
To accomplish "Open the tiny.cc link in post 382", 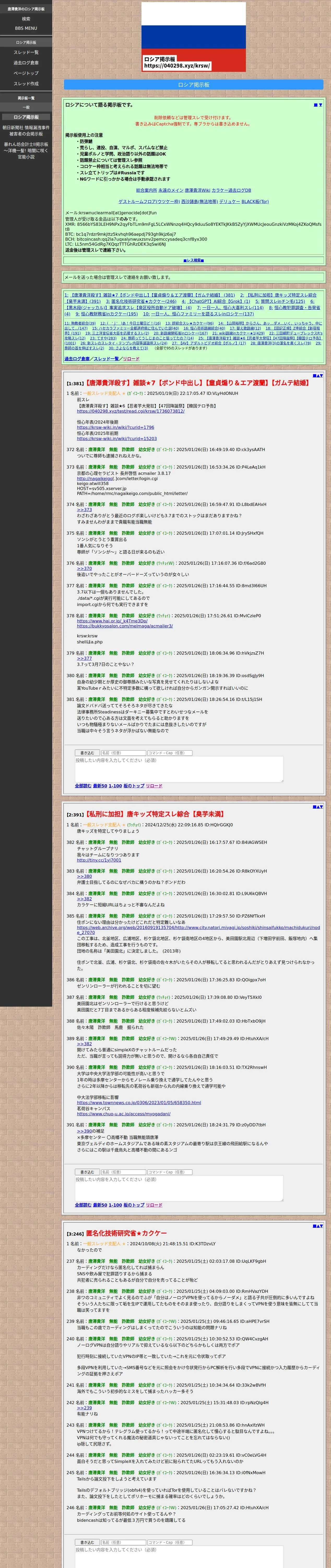I will click(99, 860).
